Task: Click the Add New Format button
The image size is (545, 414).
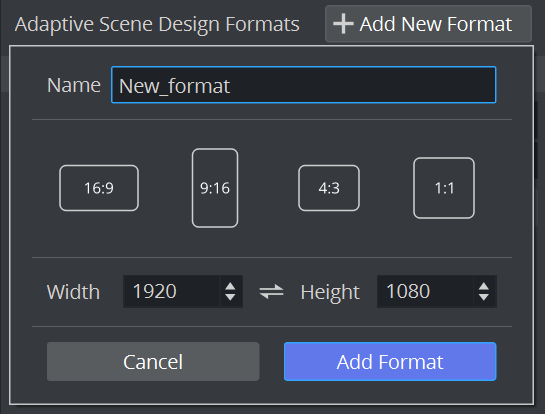Action: click(x=428, y=24)
